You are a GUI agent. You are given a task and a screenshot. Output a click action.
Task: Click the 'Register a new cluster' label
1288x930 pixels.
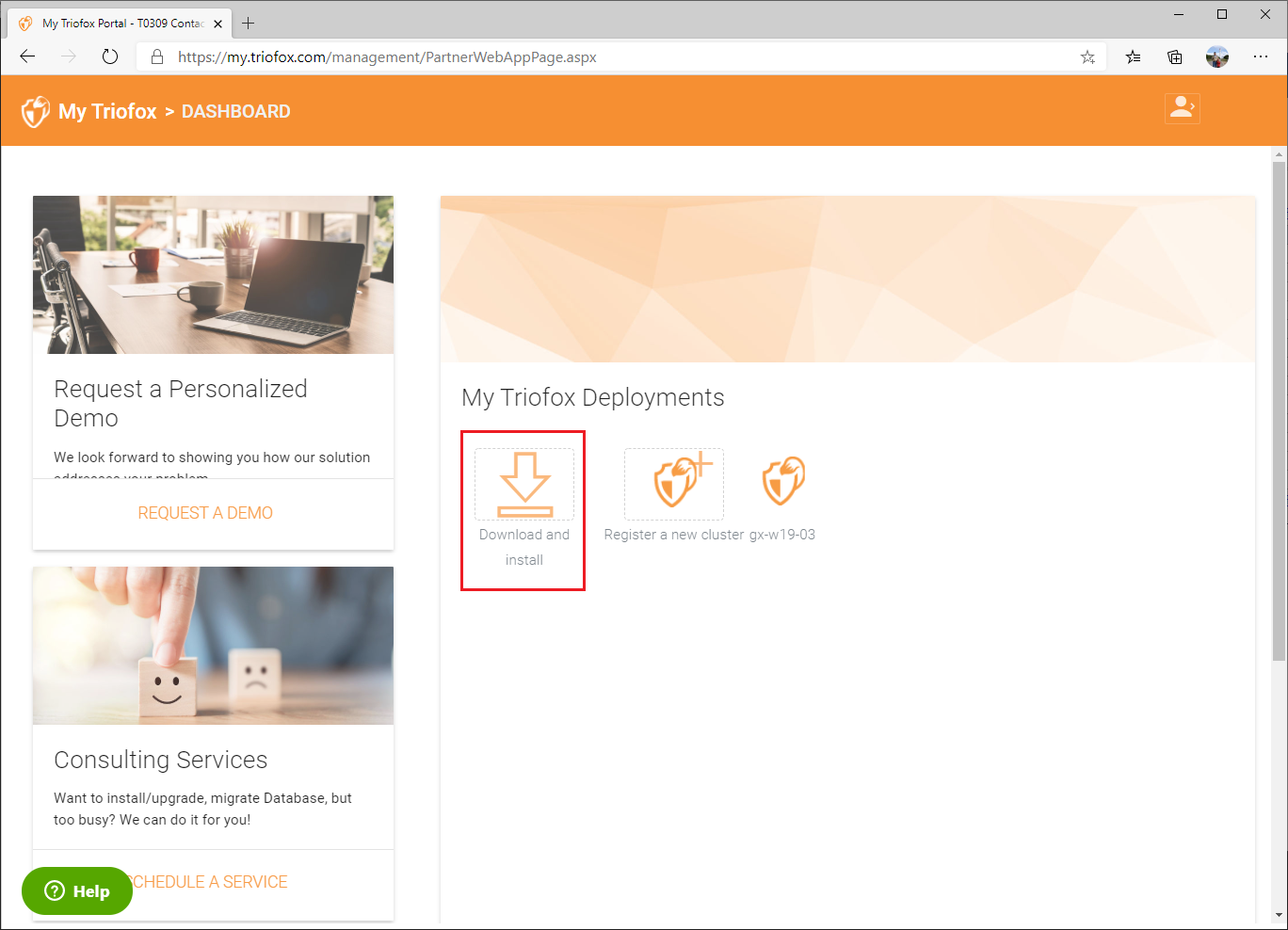pyautogui.click(x=674, y=535)
